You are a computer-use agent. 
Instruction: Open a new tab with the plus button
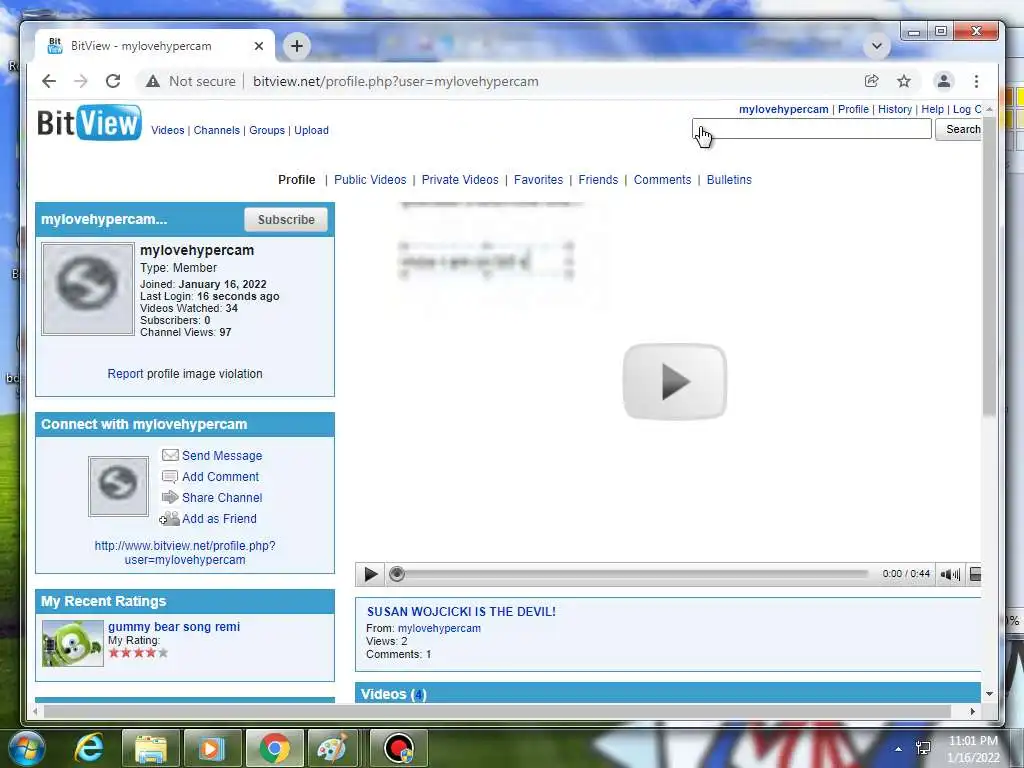point(296,46)
